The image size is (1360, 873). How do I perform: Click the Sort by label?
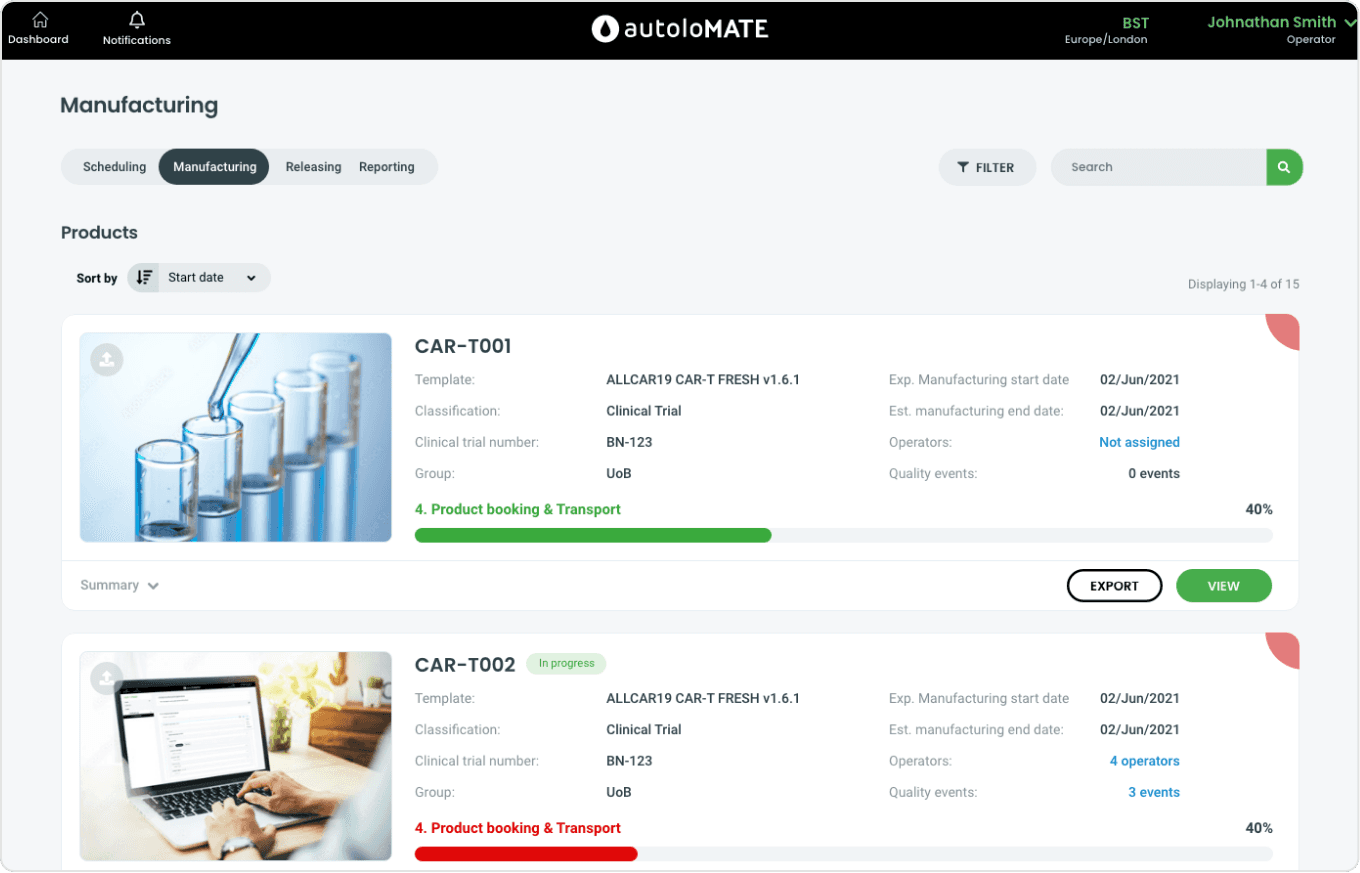pos(97,278)
